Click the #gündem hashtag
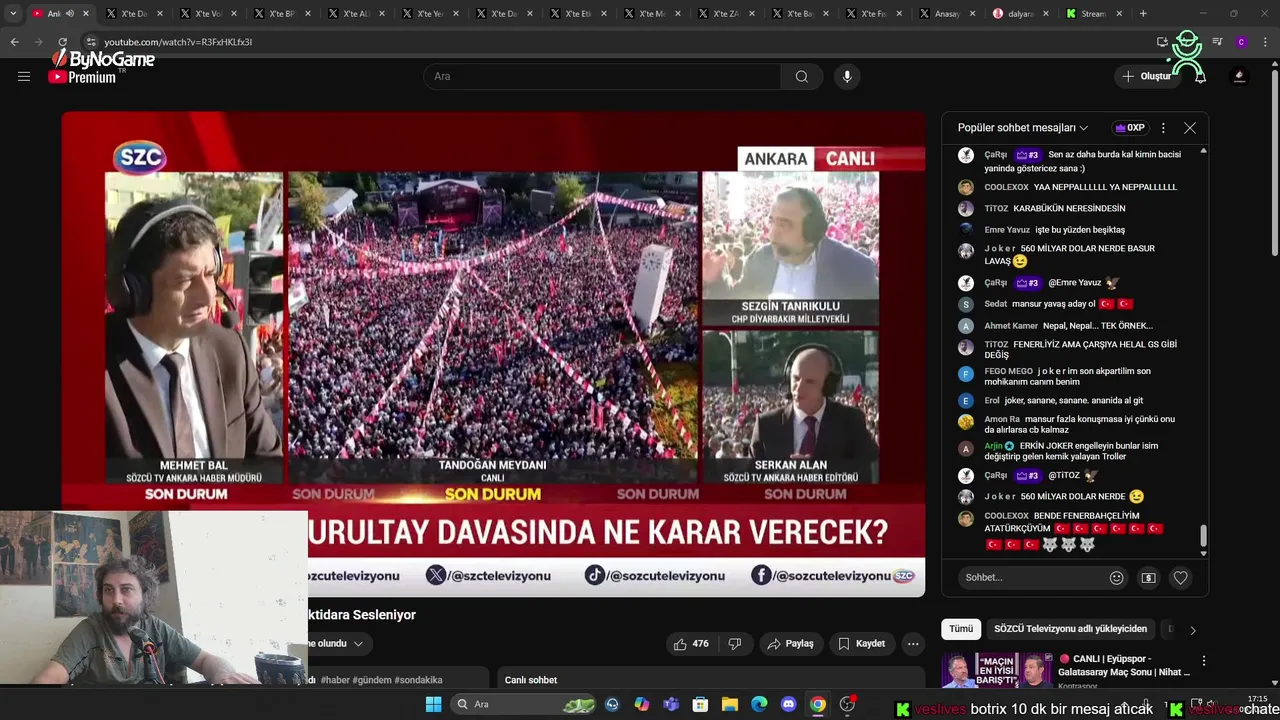Viewport: 1280px width, 720px height. point(371,680)
